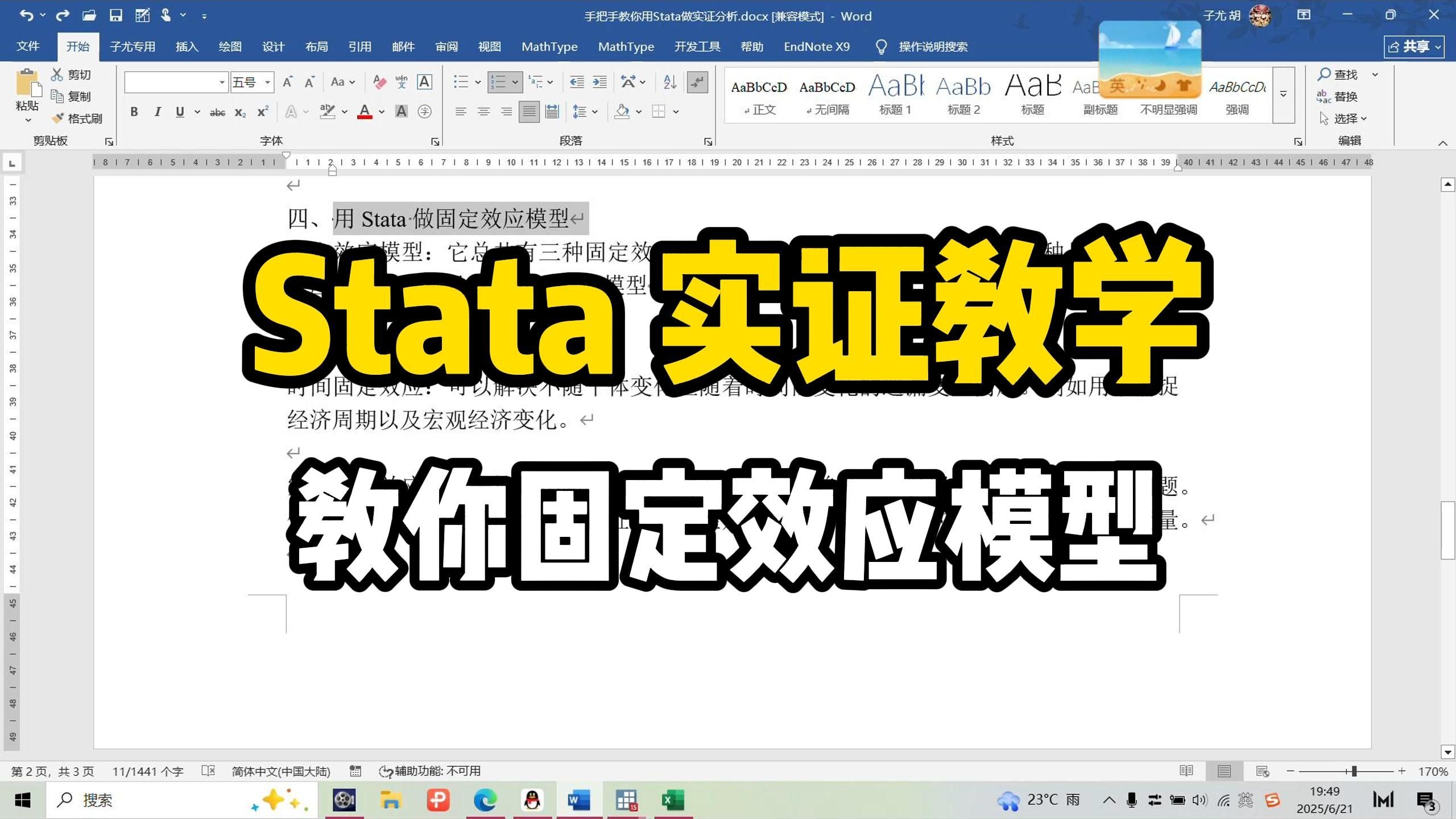Screen dimensions: 1456x819
Task: Toggle underline formatting
Action: [180, 111]
